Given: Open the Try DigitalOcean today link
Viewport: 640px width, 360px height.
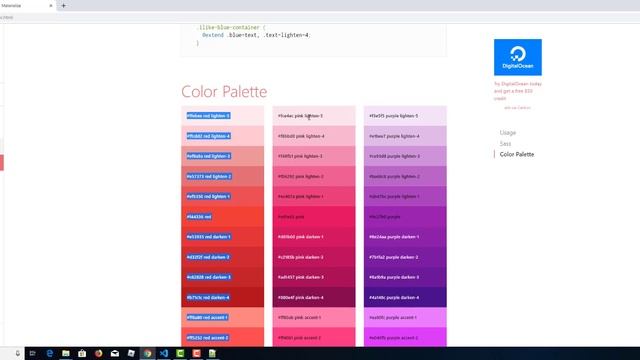Looking at the screenshot, I should click(x=518, y=91).
